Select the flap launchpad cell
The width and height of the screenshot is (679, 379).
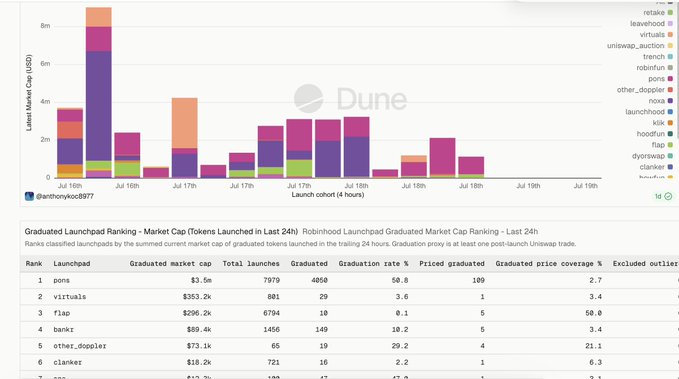point(61,313)
